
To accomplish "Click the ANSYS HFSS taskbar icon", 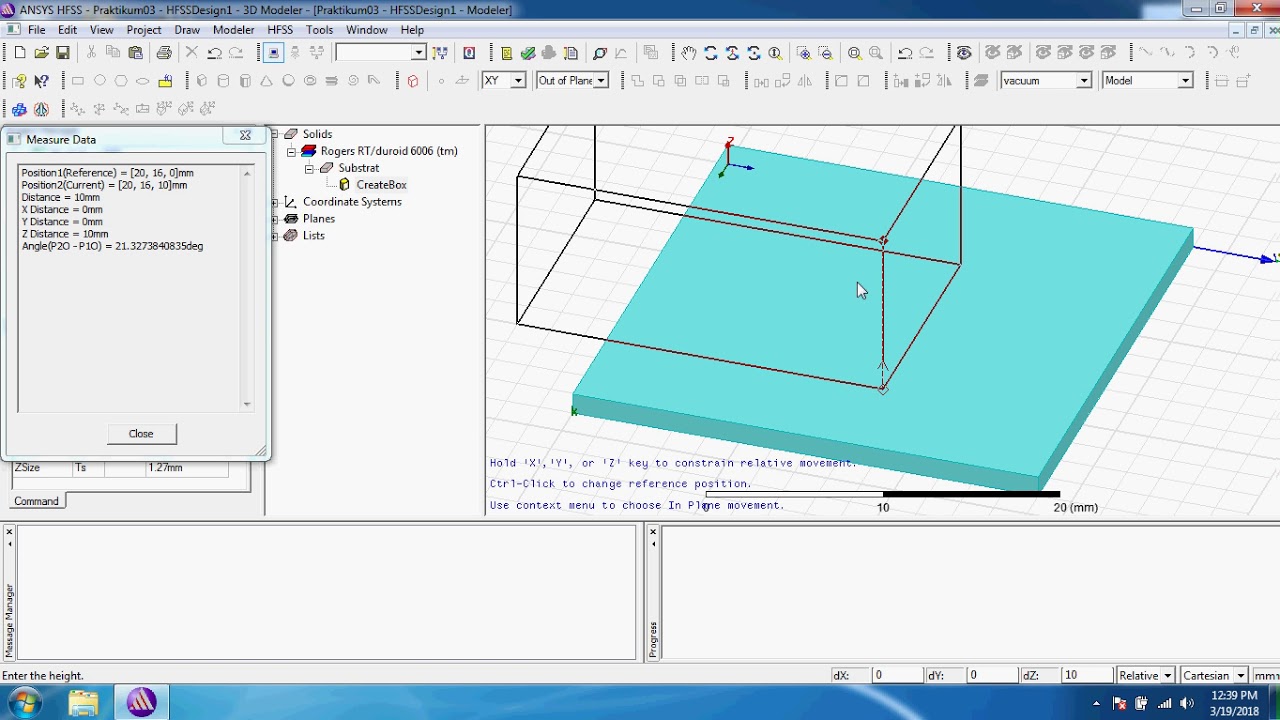I will (x=141, y=702).
